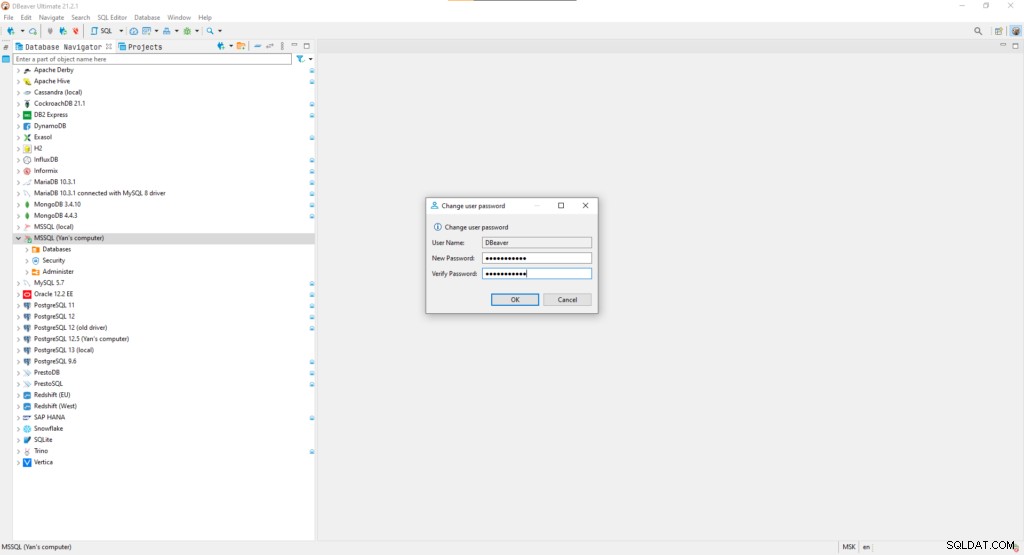Open the File menu
Screen dimensions: 1024x555
[8, 18]
